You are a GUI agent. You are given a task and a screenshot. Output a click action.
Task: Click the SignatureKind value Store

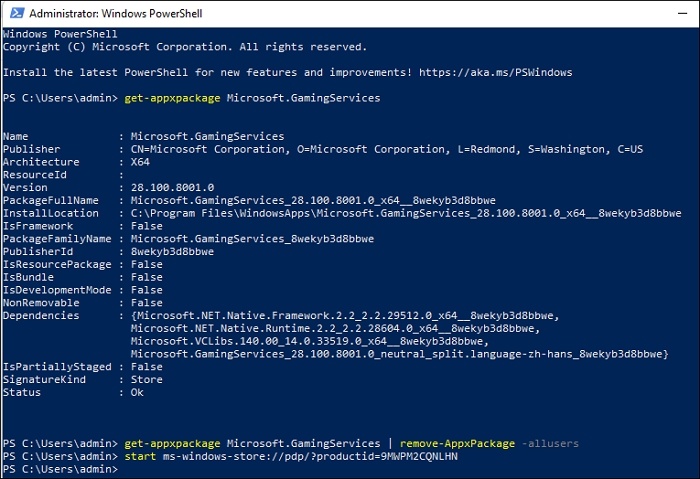(x=146, y=380)
